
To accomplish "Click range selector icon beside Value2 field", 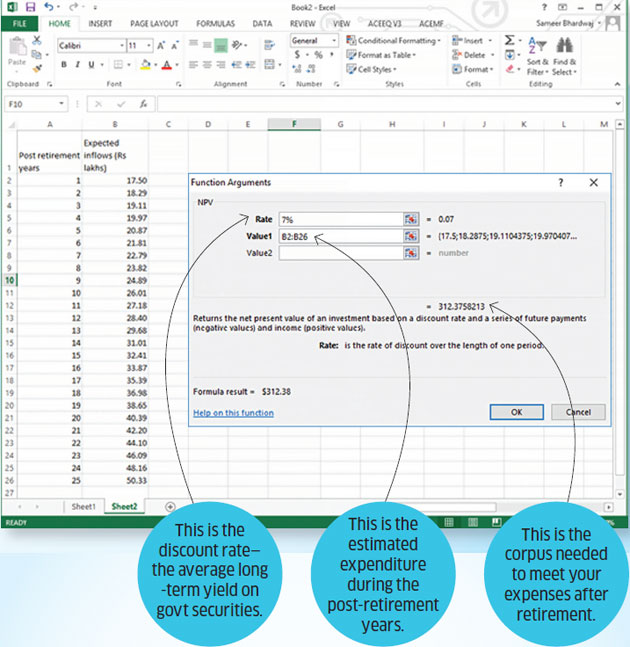I will [x=410, y=254].
